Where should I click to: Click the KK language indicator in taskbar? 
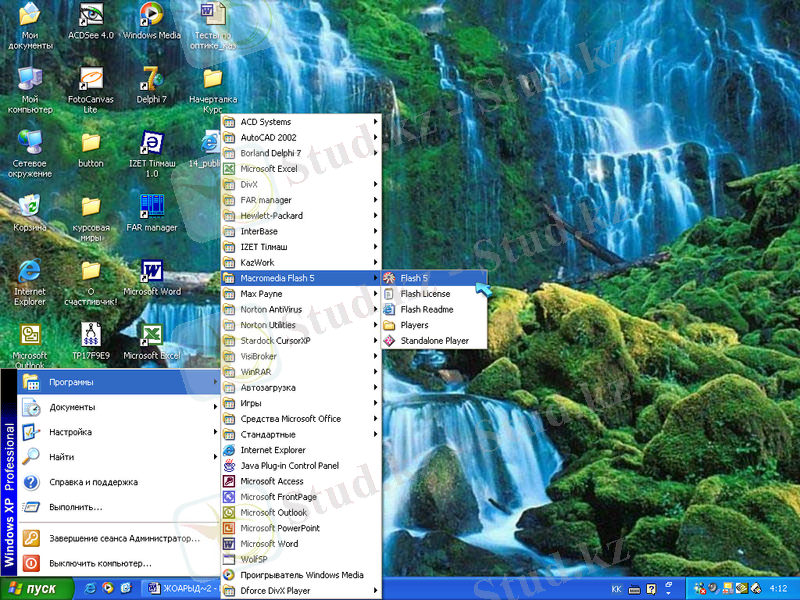tap(617, 589)
